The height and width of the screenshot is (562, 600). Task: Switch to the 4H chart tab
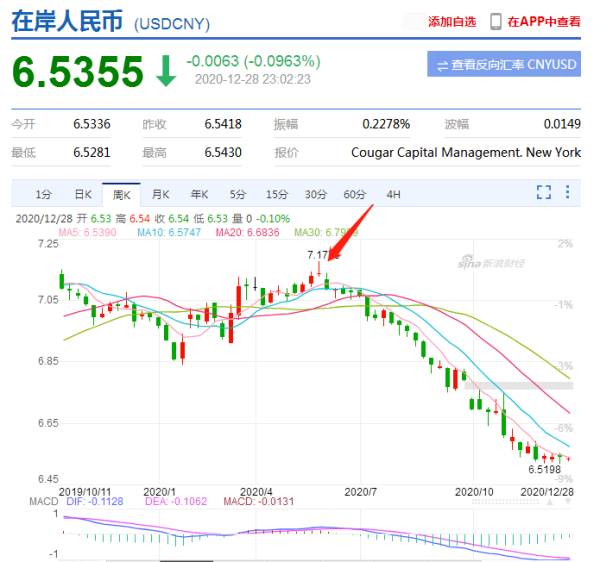pos(393,194)
